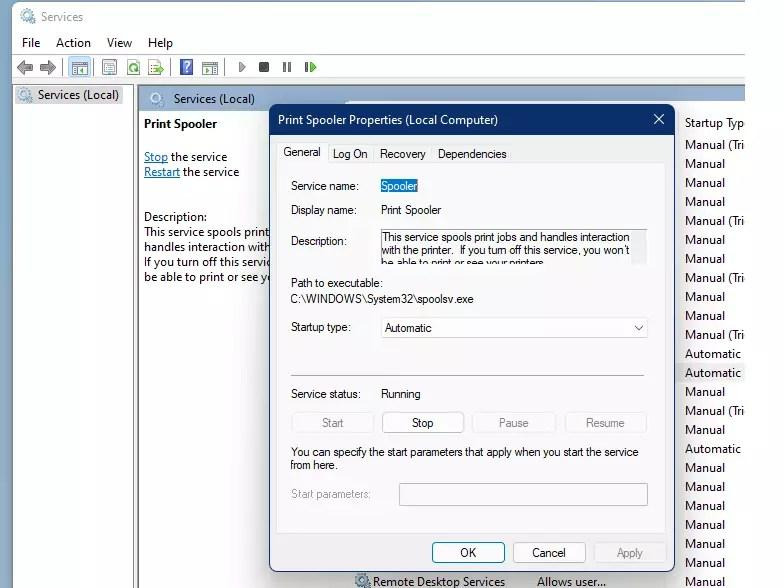784x588 pixels.
Task: Click the Allows user... description cell
Action: (x=572, y=582)
